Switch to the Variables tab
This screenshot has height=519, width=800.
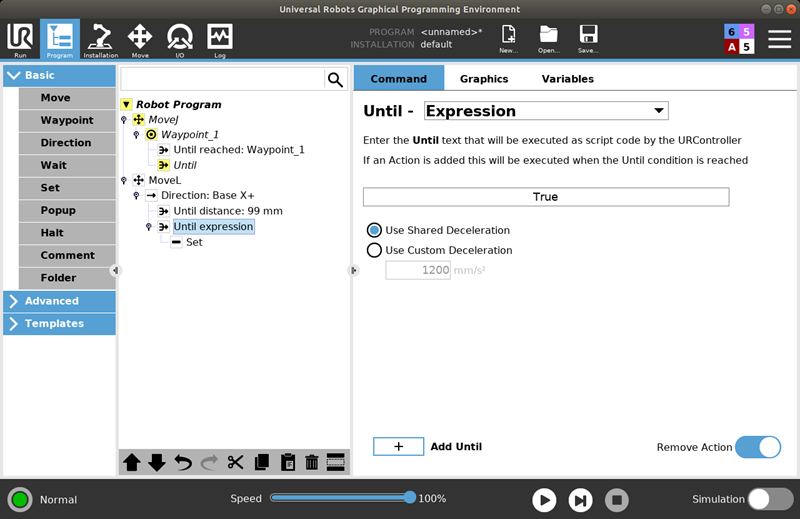567,79
